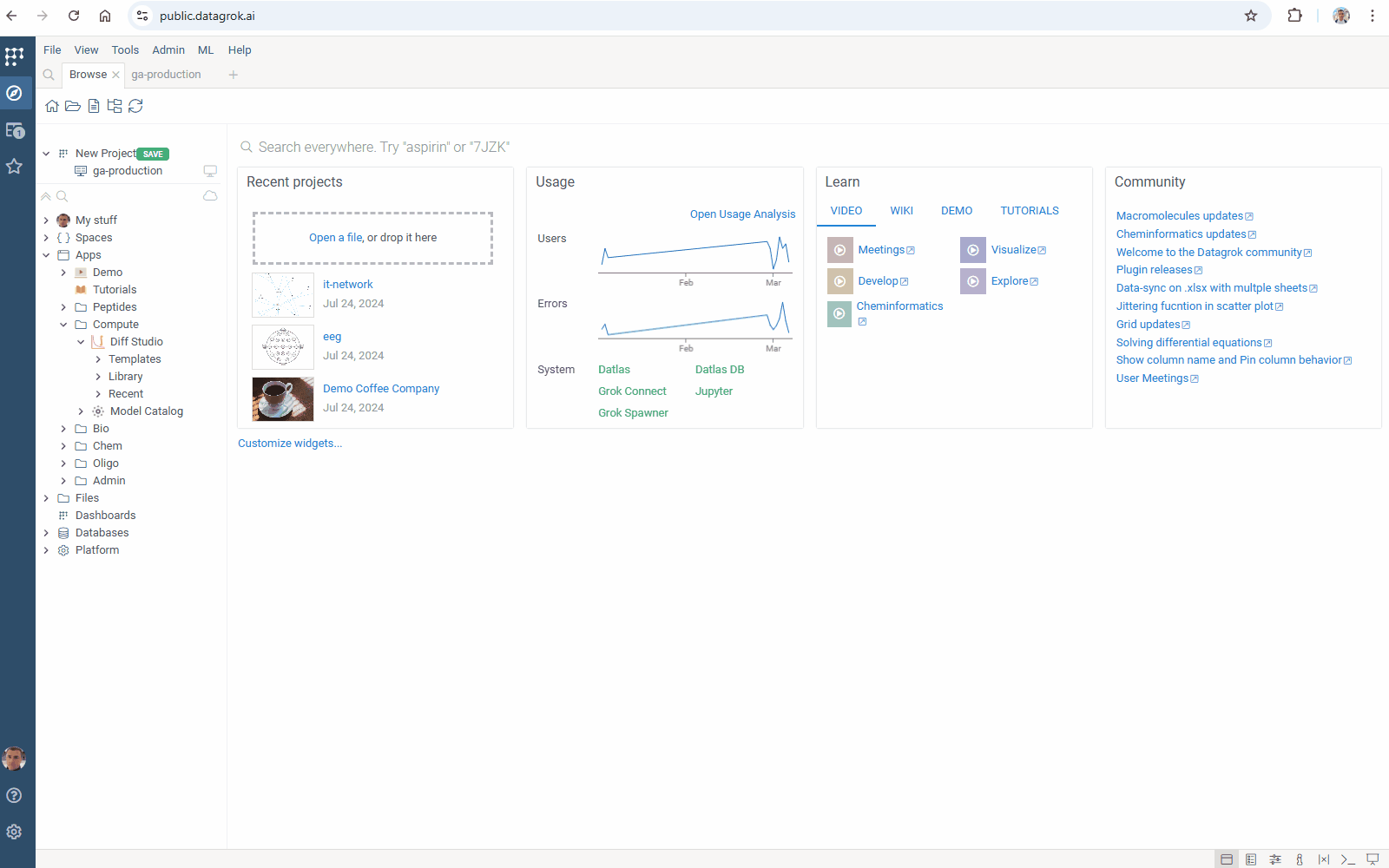This screenshot has width=1389, height=868.
Task: Toggle the window layout icon in the status bar
Action: (1226, 859)
